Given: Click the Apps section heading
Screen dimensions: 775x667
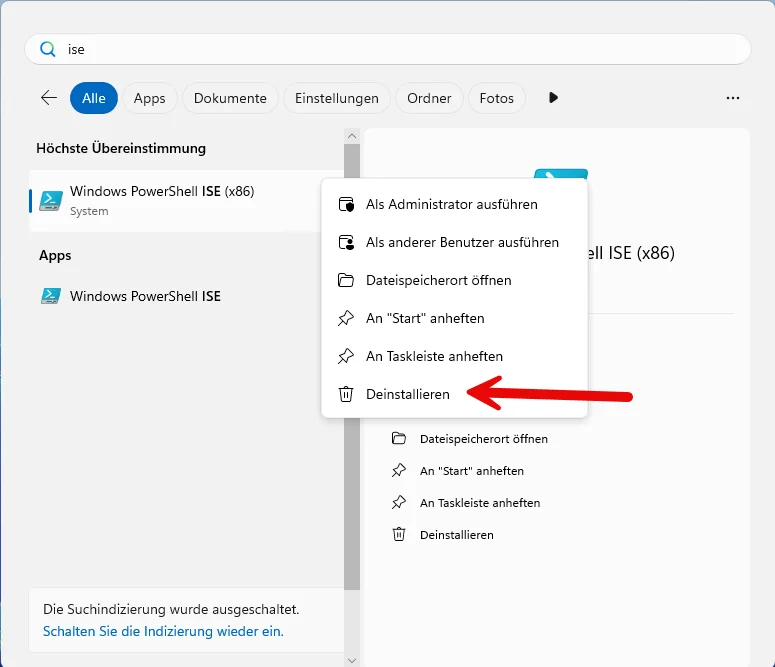Looking at the screenshot, I should 55,256.
